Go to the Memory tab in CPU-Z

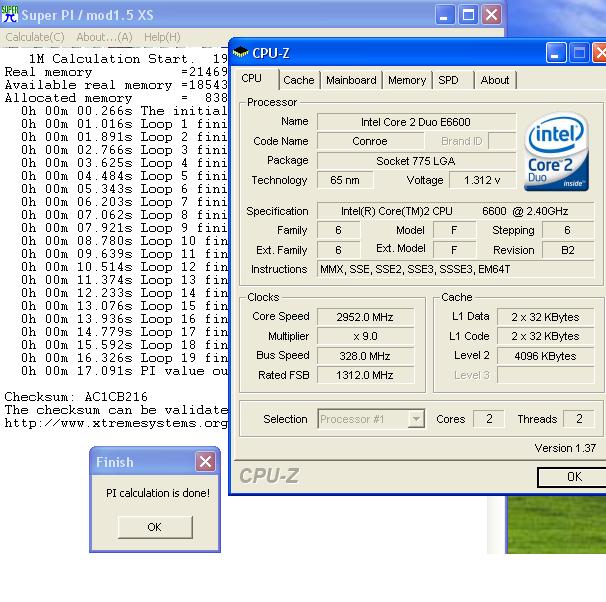pos(407,80)
